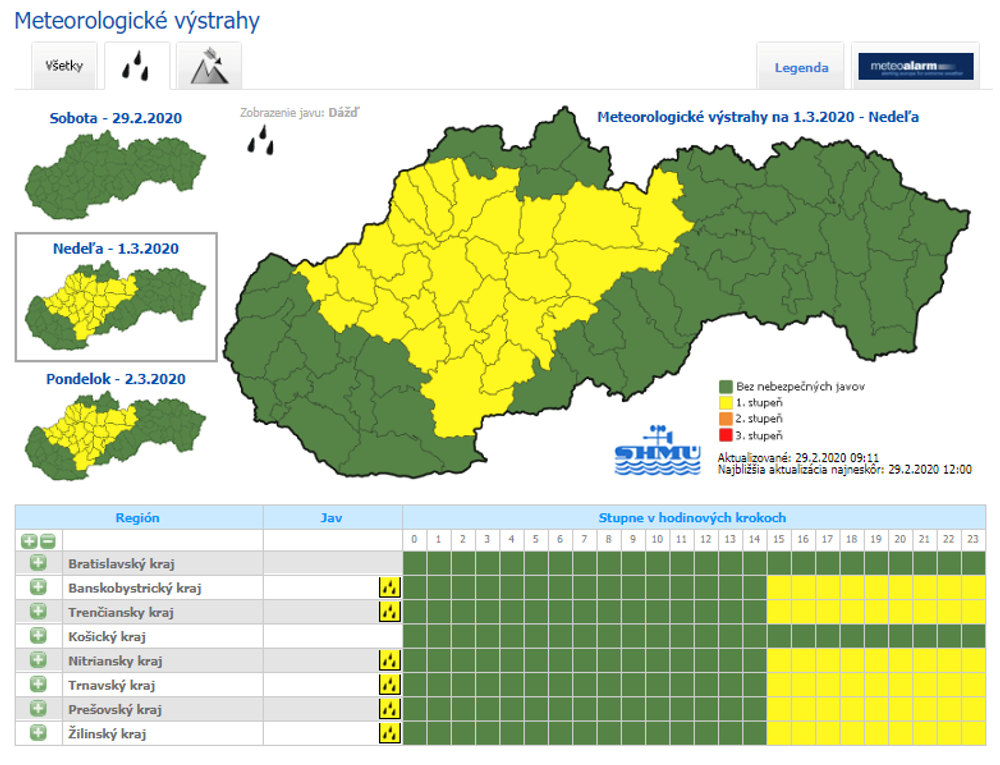Collapse all regions with green minus
1000x765 pixels.
(x=48, y=541)
